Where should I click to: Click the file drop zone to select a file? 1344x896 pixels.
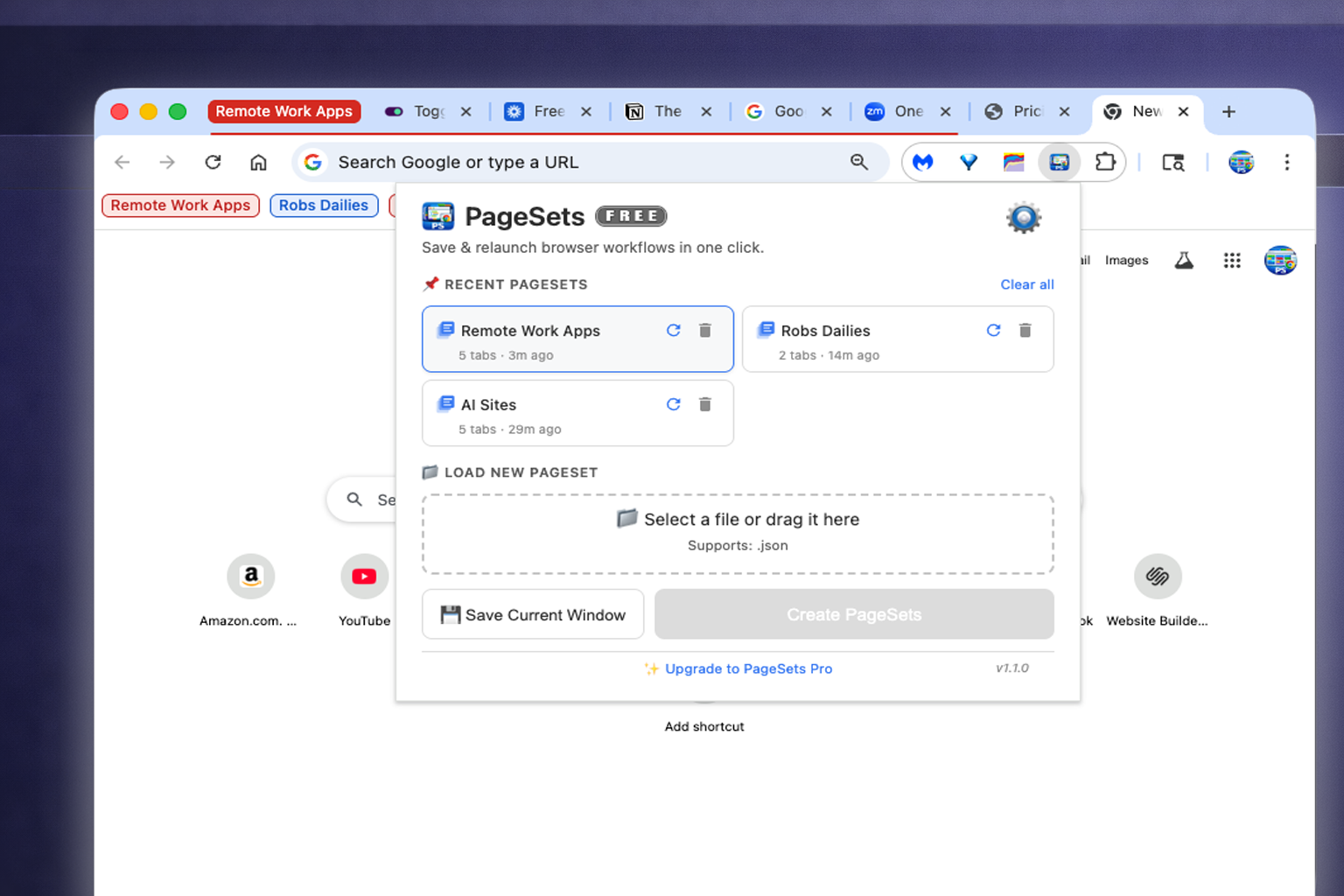[738, 534]
